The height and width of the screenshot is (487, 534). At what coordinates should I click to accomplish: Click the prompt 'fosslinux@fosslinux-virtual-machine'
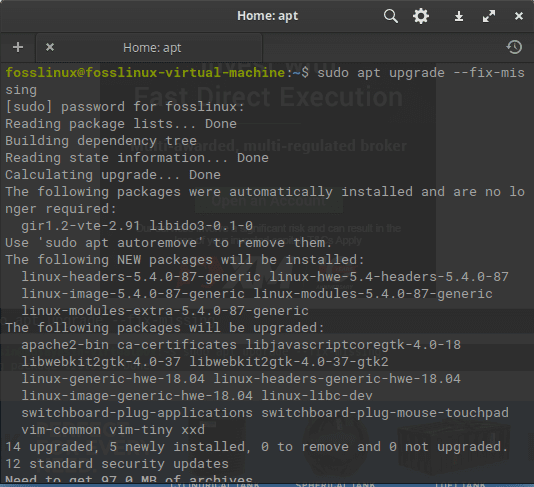[x=145, y=73]
